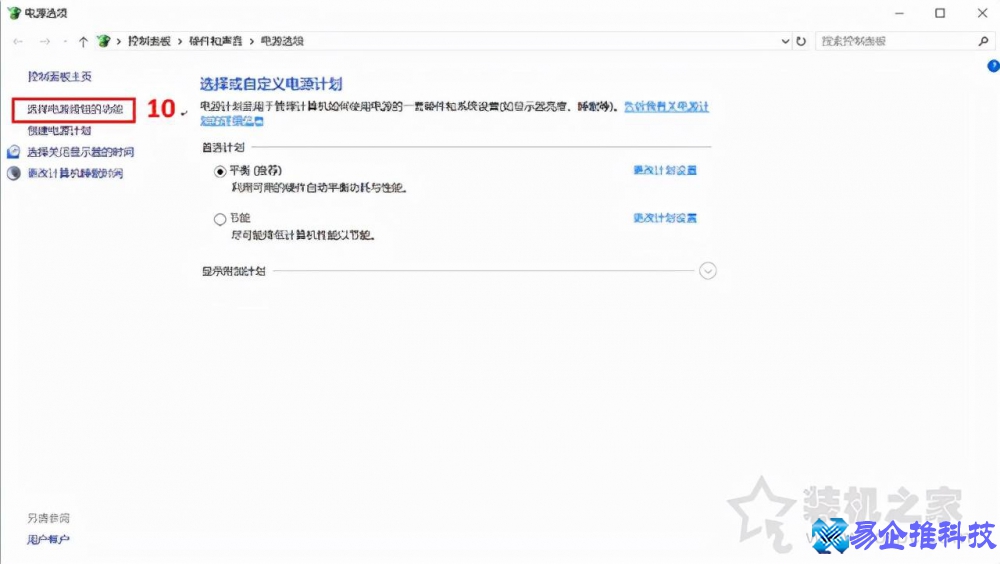This screenshot has height=564, width=1000.
Task: Click the computer sleep time moon icon
Action: click(x=13, y=173)
